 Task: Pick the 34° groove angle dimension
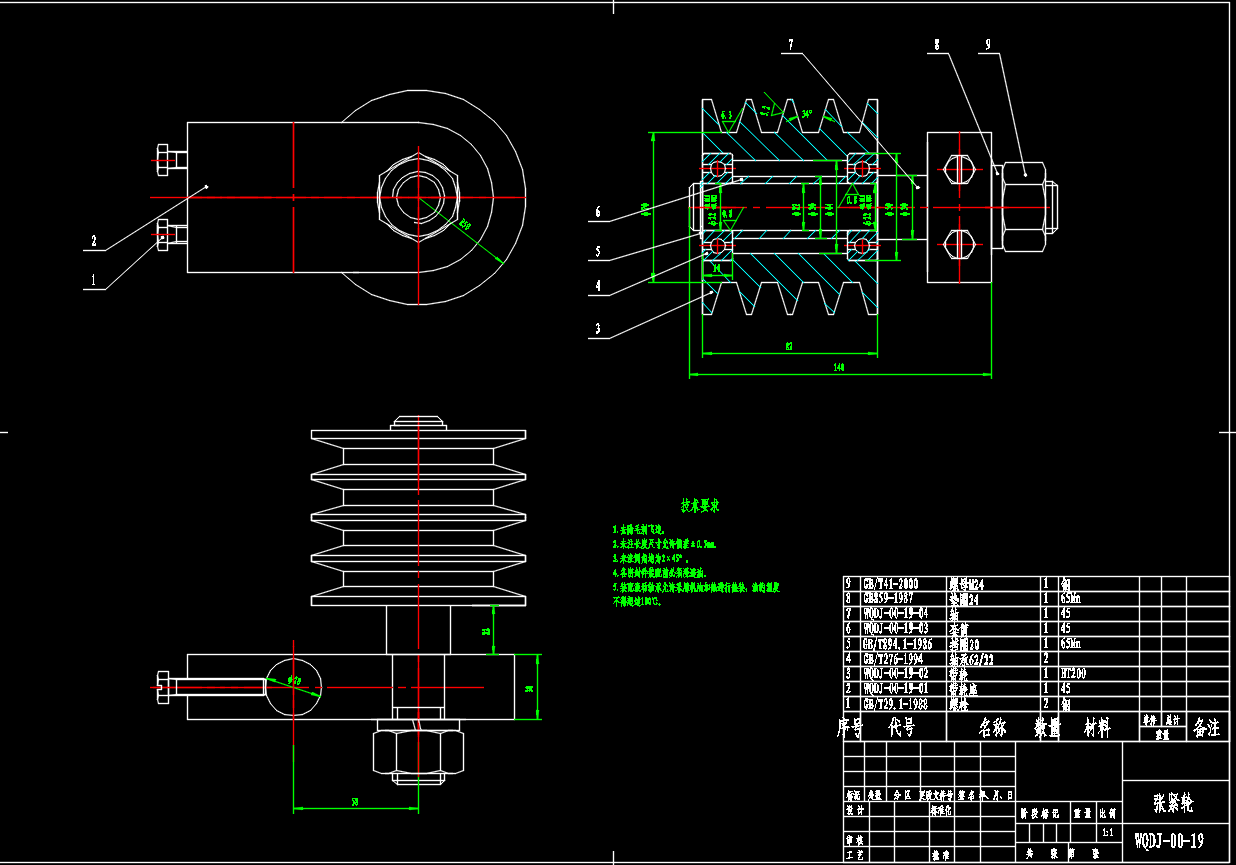coord(806,115)
